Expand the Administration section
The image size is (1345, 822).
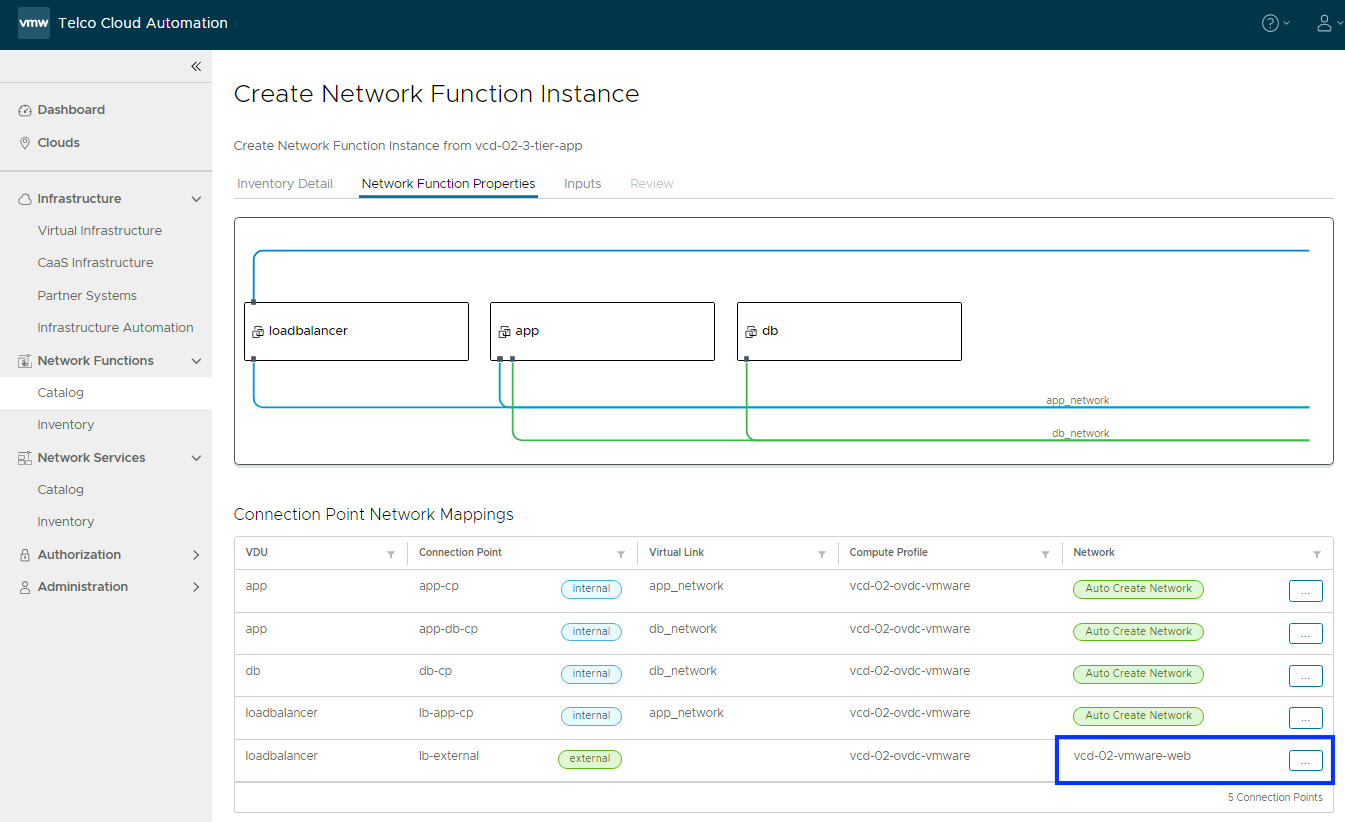[x=196, y=587]
